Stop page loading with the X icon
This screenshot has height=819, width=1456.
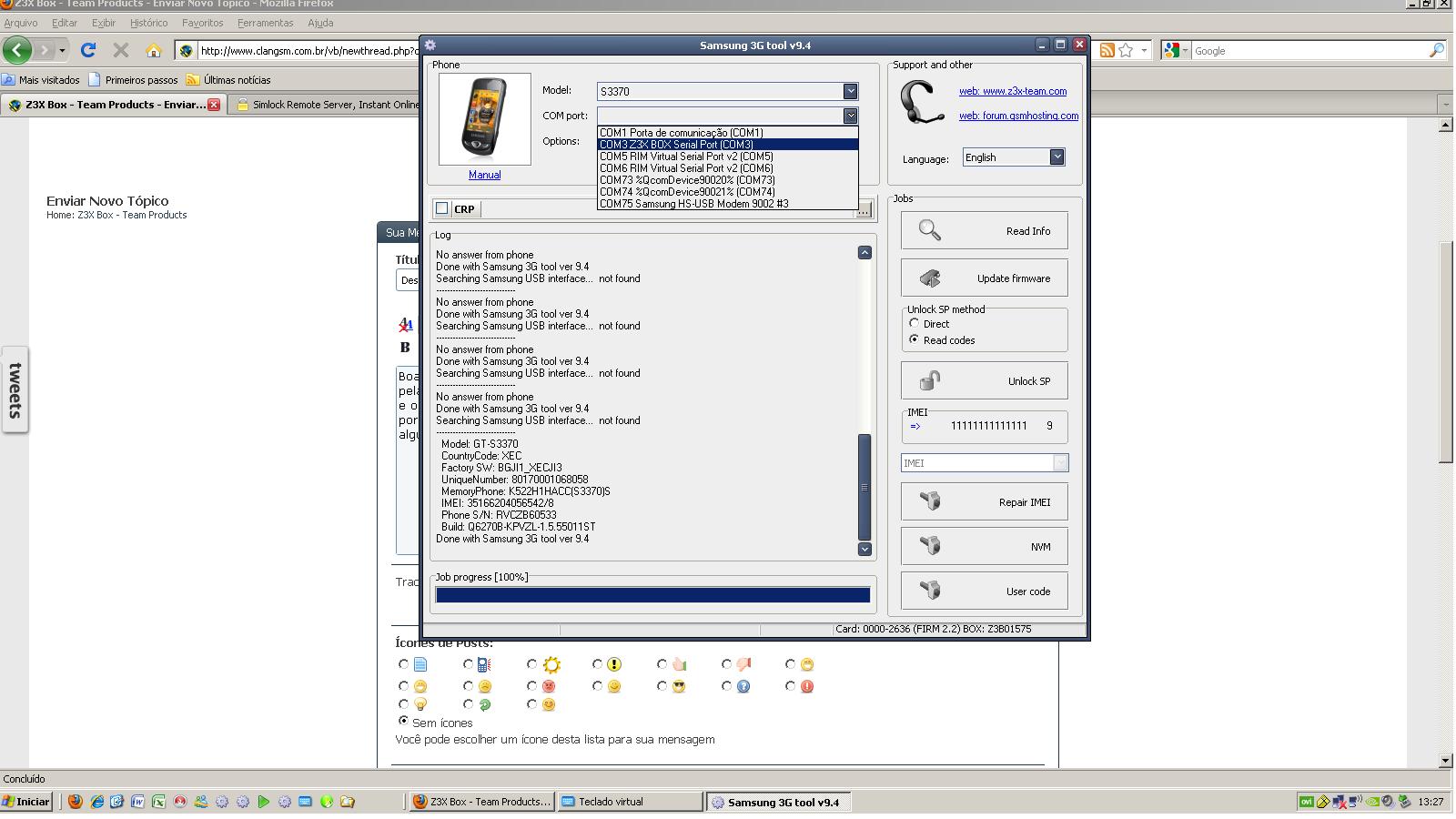120,50
